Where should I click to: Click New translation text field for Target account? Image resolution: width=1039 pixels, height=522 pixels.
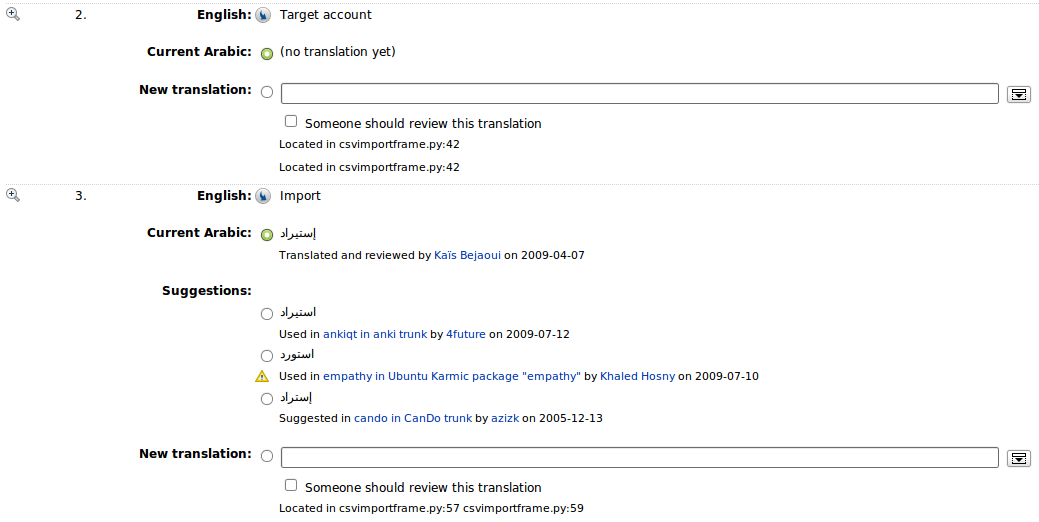tap(639, 94)
